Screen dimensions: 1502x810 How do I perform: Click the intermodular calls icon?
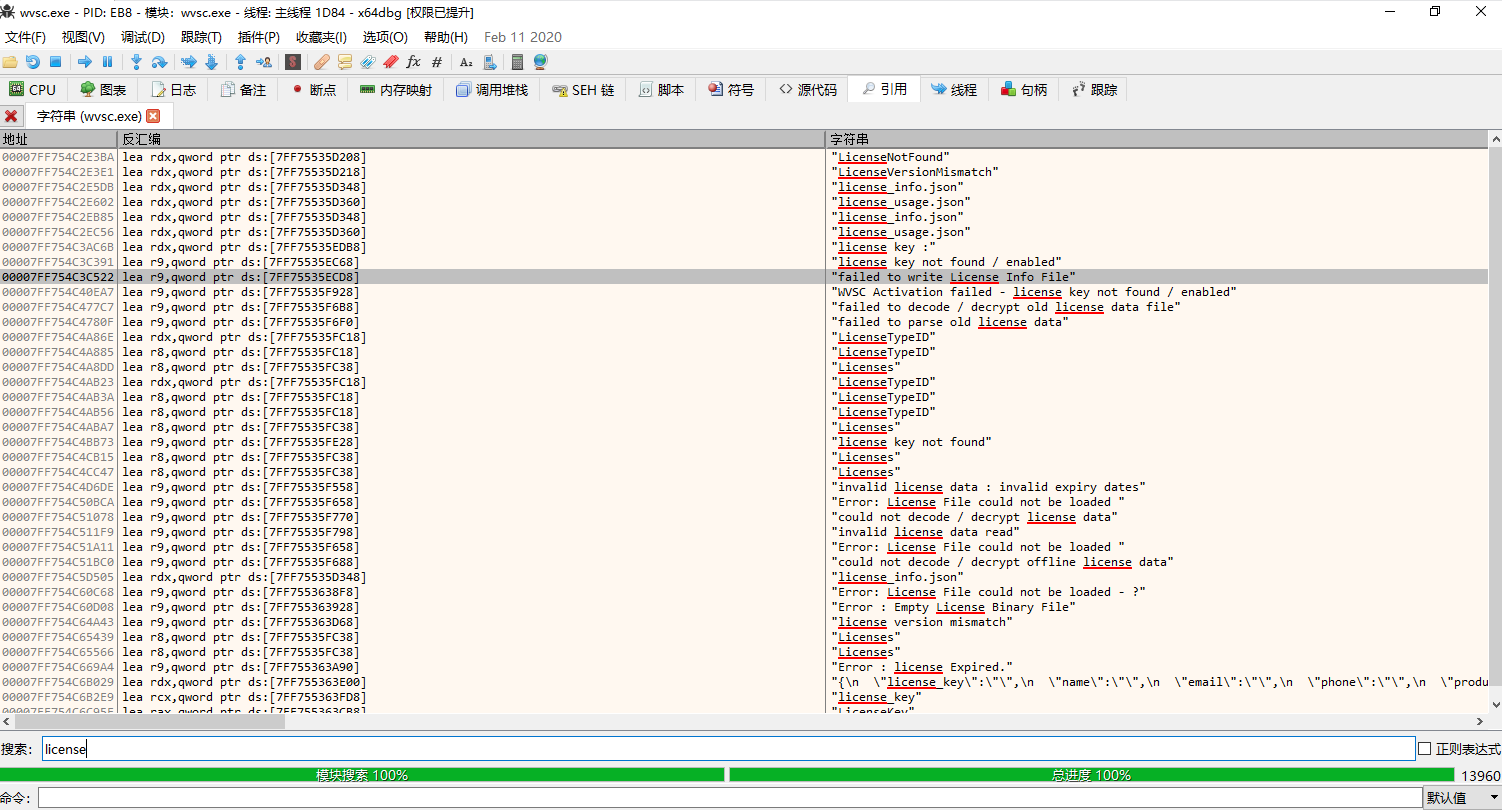489,62
